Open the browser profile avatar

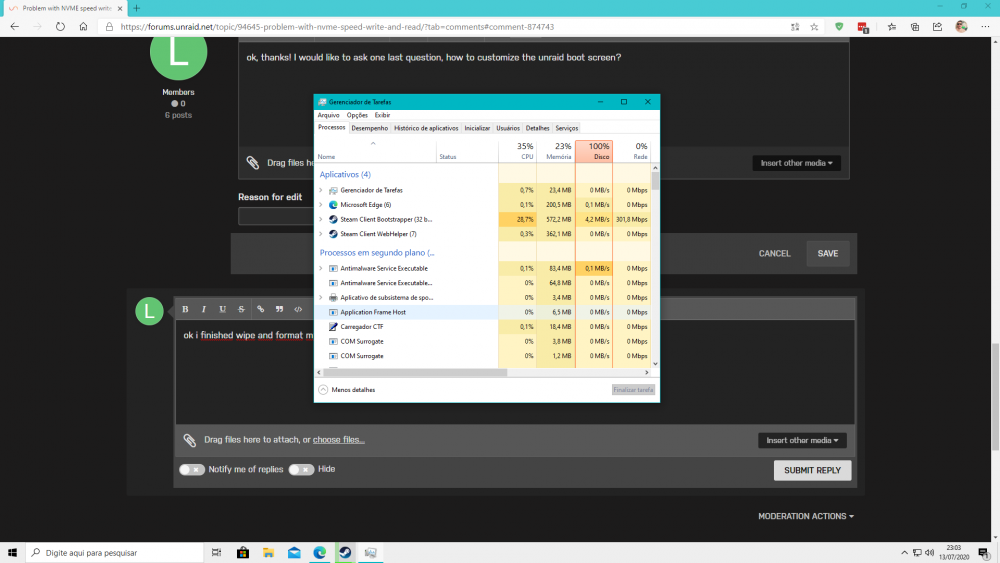click(x=961, y=27)
